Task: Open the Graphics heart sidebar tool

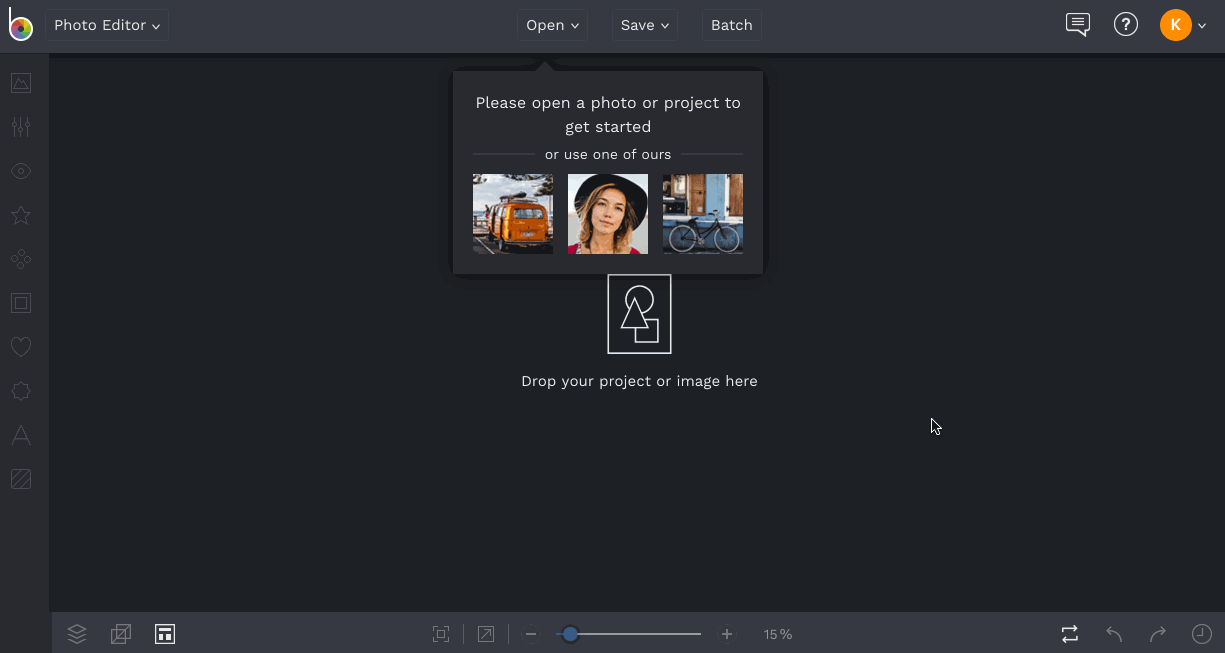Action: pos(21,347)
